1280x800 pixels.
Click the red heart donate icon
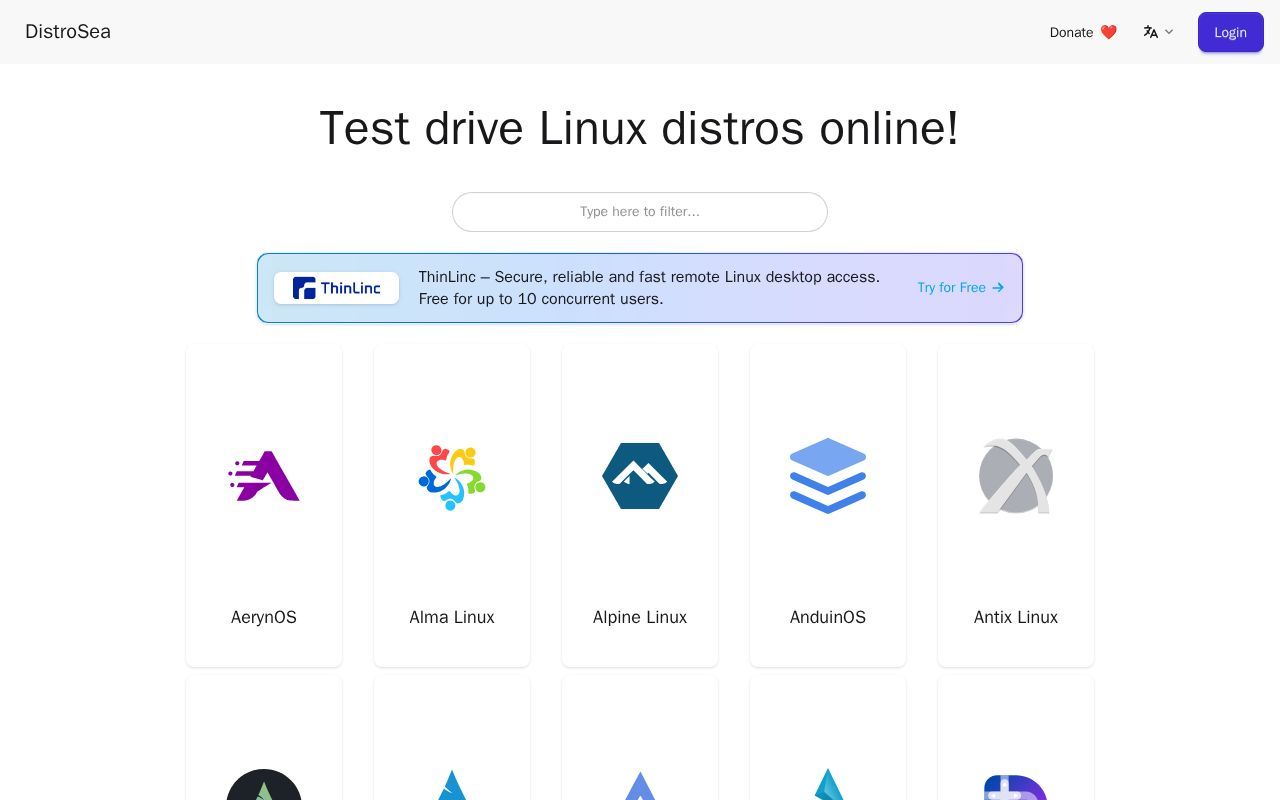[1108, 32]
